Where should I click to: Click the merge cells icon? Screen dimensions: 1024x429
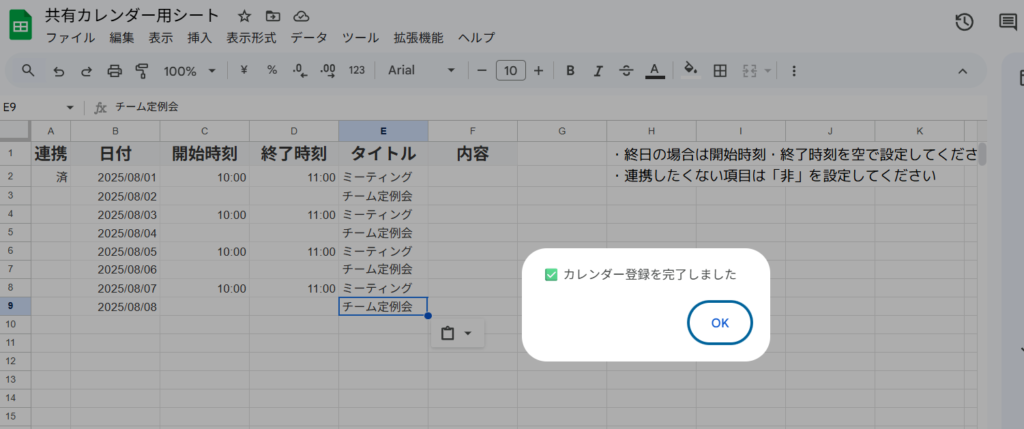[750, 71]
